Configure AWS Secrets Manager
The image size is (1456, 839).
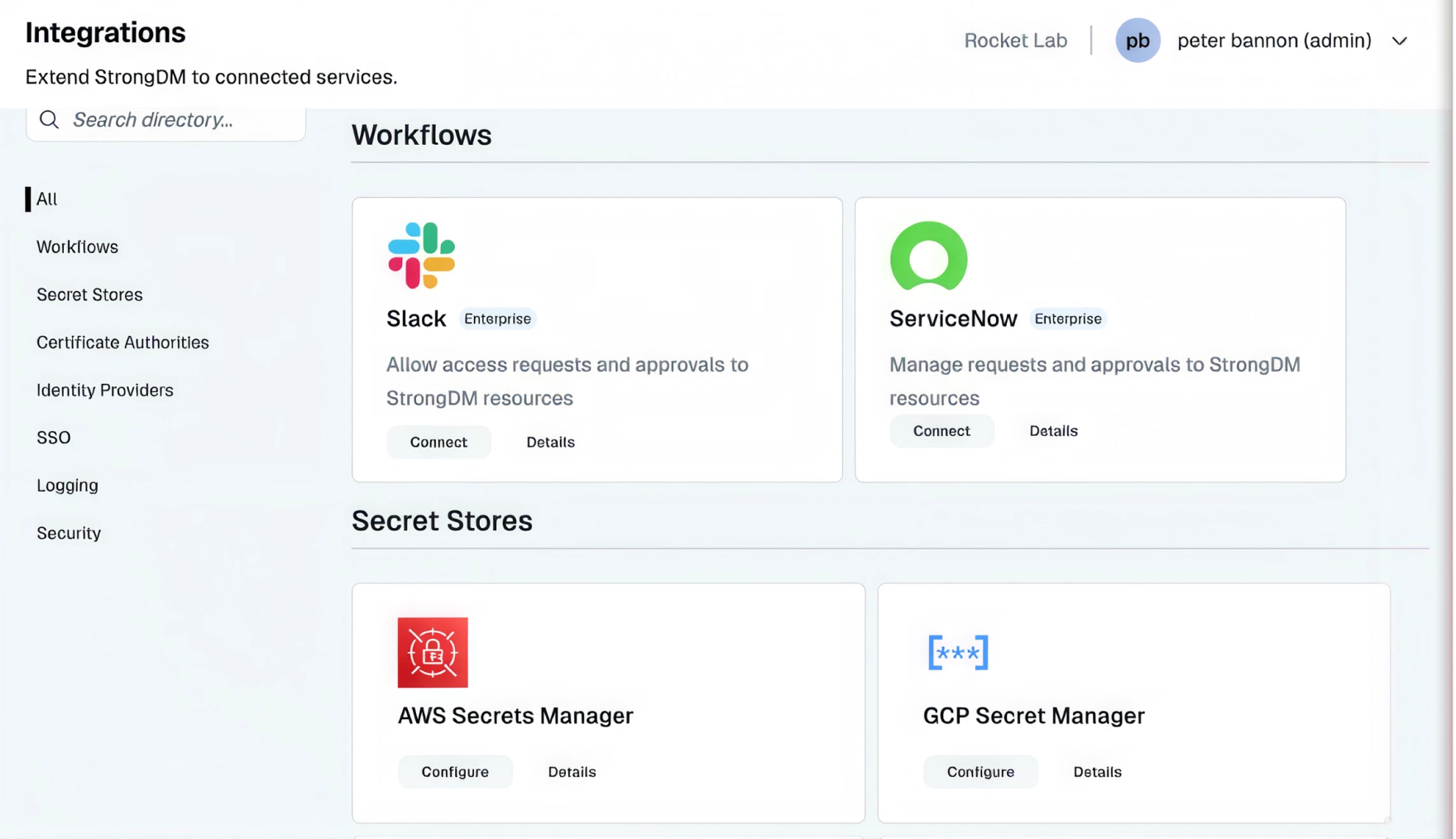[455, 771]
